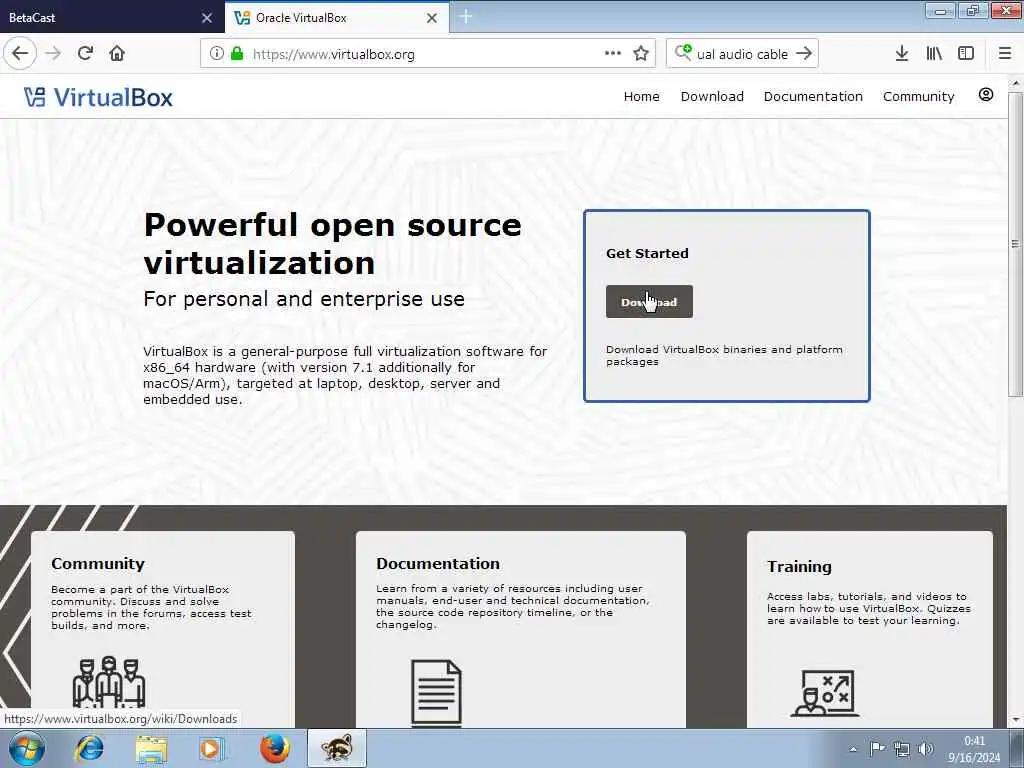Open the Home nav link
The height and width of the screenshot is (768, 1024).
(641, 97)
